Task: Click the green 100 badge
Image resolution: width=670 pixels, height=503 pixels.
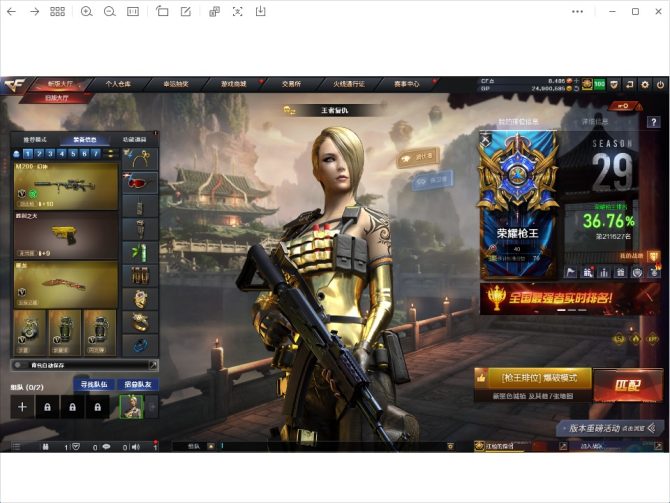Action: [x=599, y=84]
